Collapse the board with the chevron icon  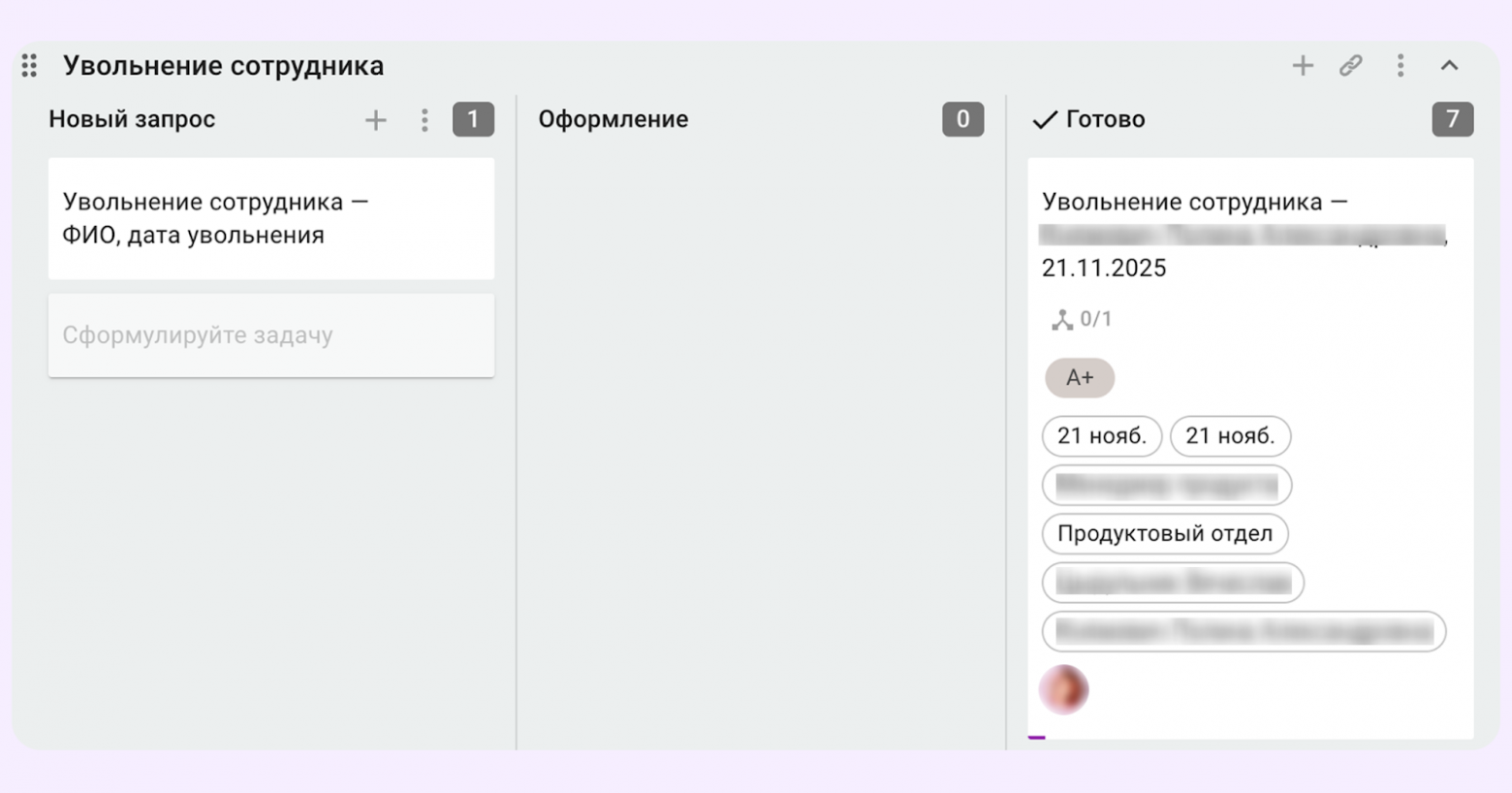point(1449,65)
